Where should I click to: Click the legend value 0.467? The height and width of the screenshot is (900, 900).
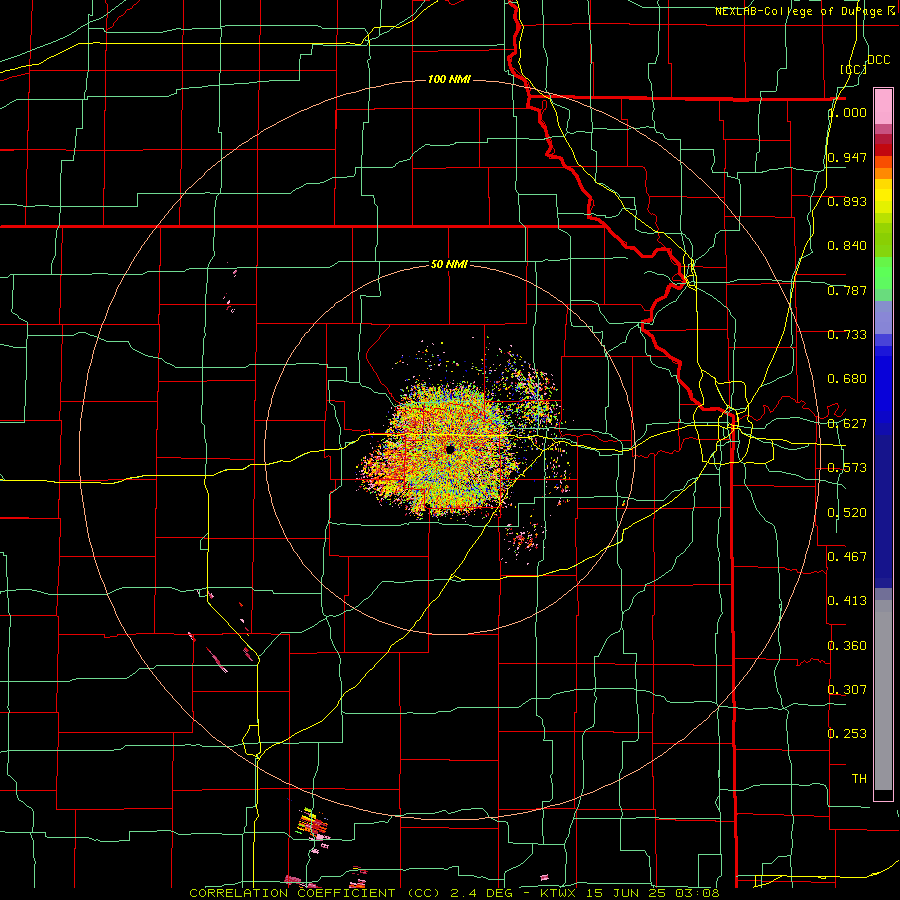(x=847, y=556)
